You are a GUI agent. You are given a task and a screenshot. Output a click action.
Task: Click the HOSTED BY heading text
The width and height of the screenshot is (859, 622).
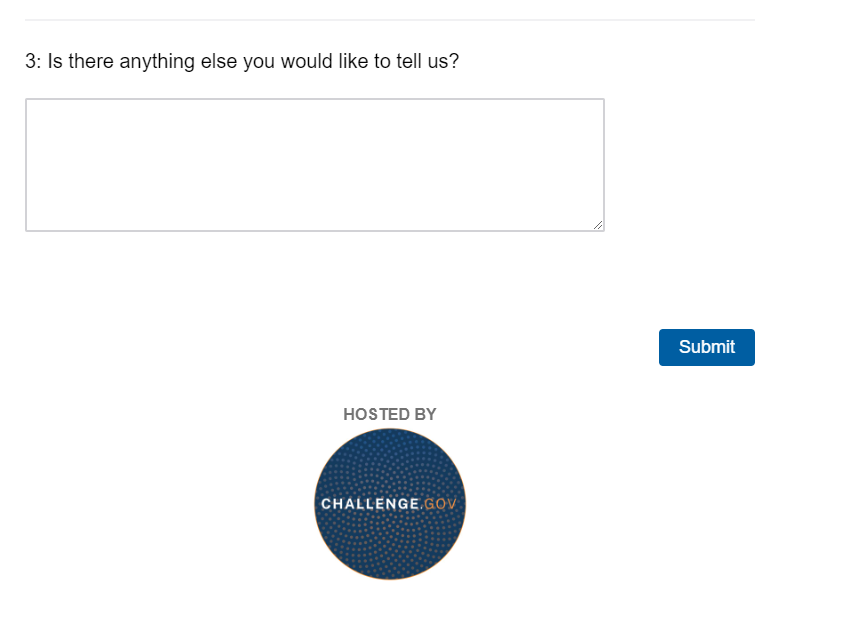pyautogui.click(x=390, y=414)
